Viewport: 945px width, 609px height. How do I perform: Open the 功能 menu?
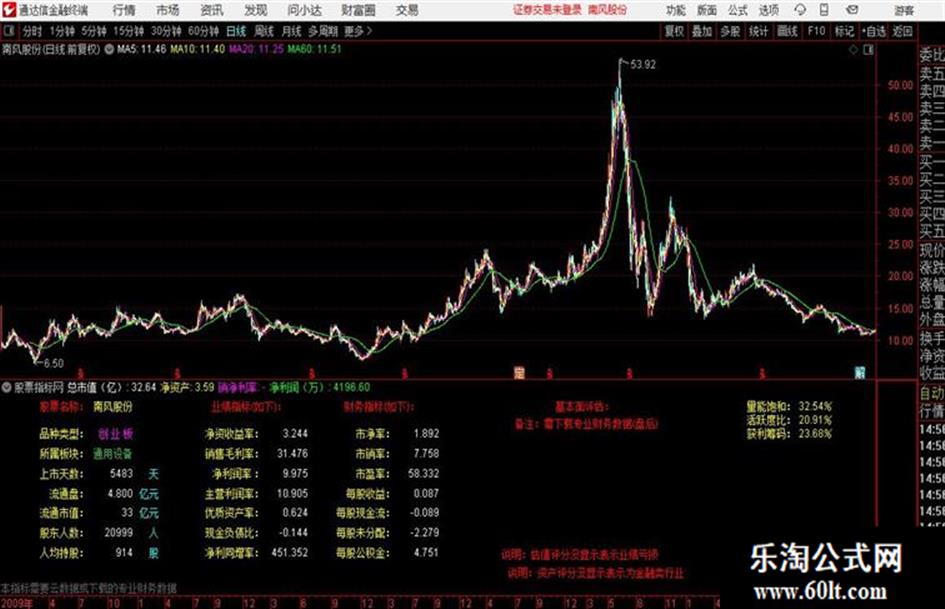coord(676,10)
